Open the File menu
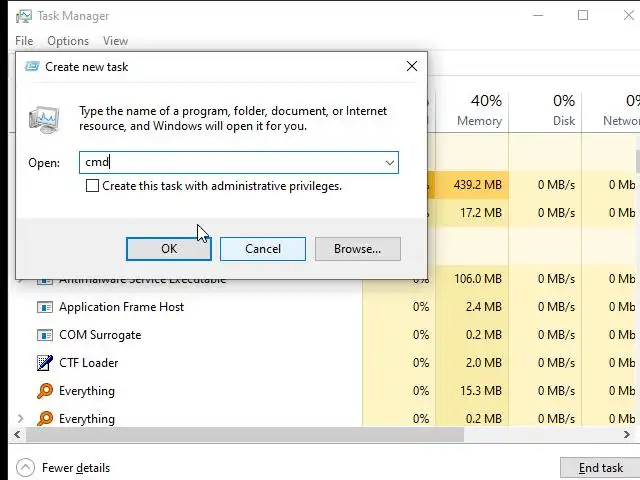 pyautogui.click(x=24, y=41)
